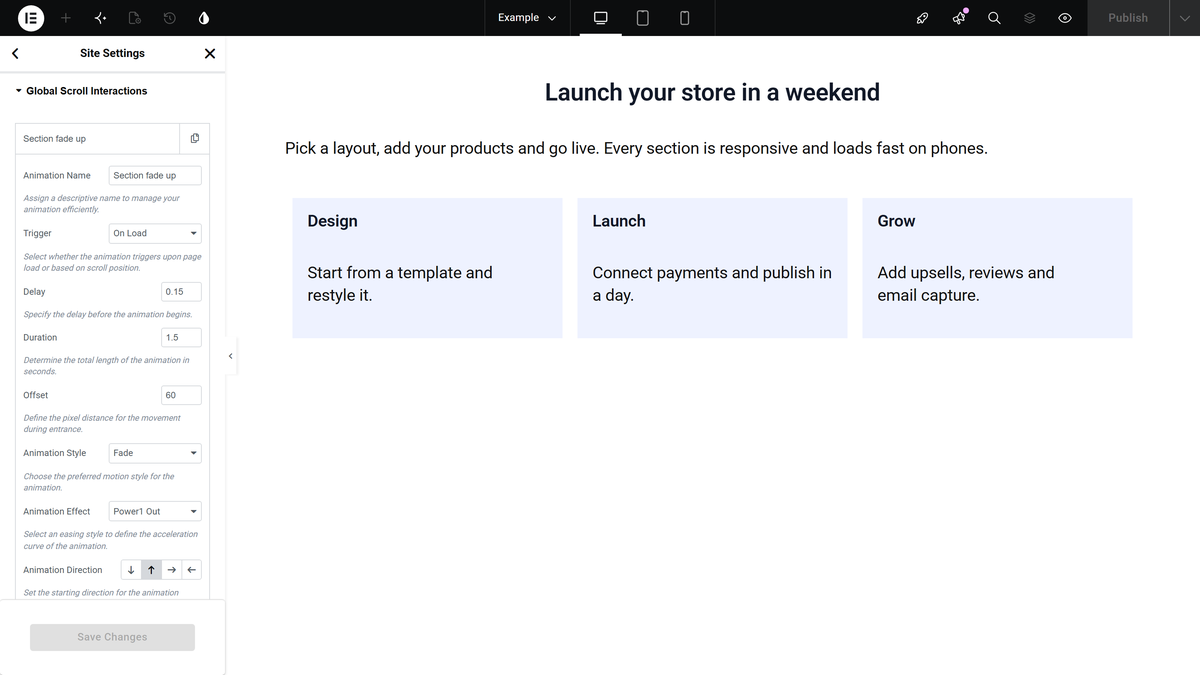The height and width of the screenshot is (675, 1200).
Task: Click the Animation Direction label
Action: (x=63, y=570)
